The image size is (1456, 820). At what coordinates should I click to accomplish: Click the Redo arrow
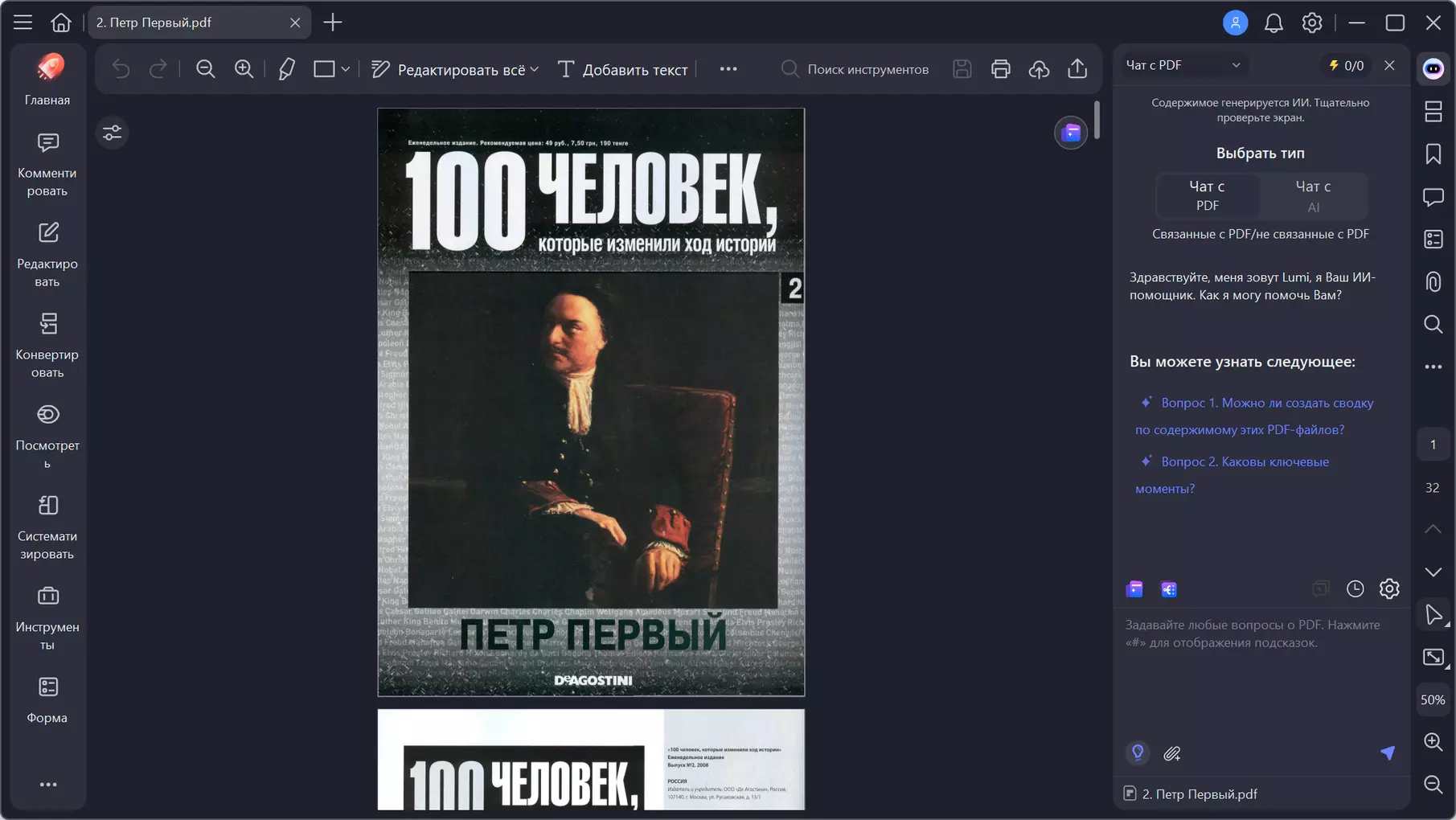pos(158,69)
